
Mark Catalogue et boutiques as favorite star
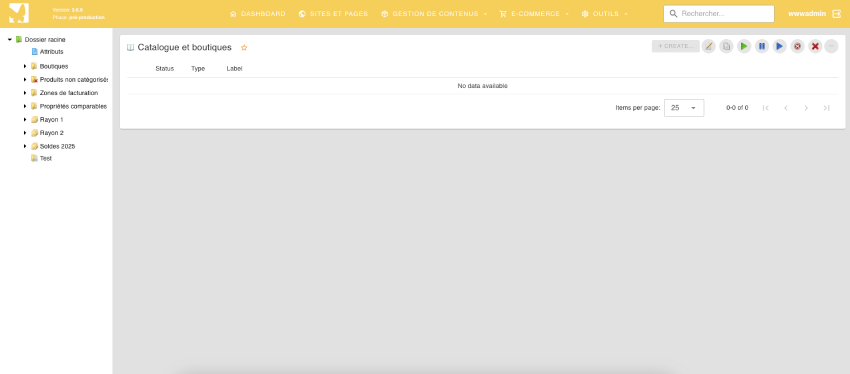[x=244, y=48]
